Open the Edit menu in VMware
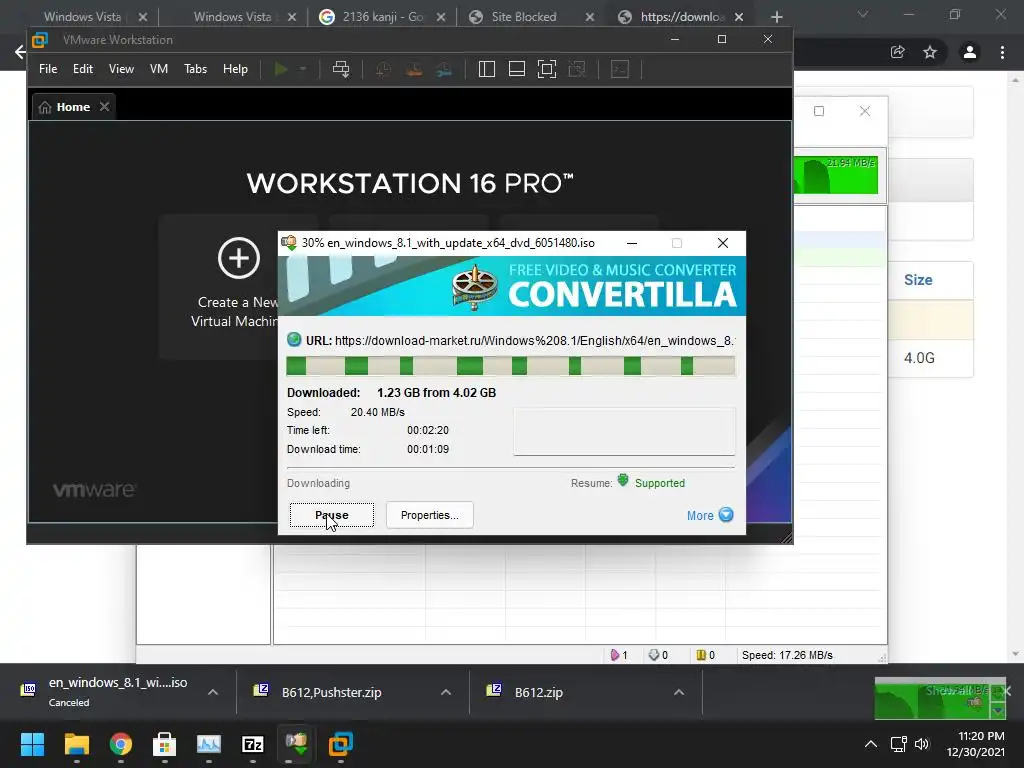The image size is (1024, 768). (82, 69)
